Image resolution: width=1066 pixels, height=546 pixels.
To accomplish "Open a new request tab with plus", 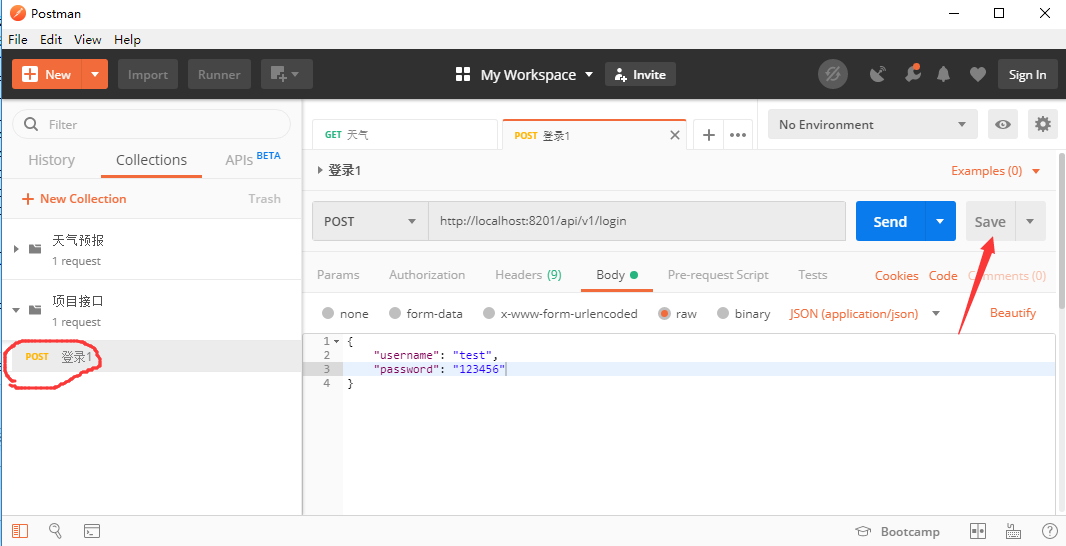I will pos(708,135).
